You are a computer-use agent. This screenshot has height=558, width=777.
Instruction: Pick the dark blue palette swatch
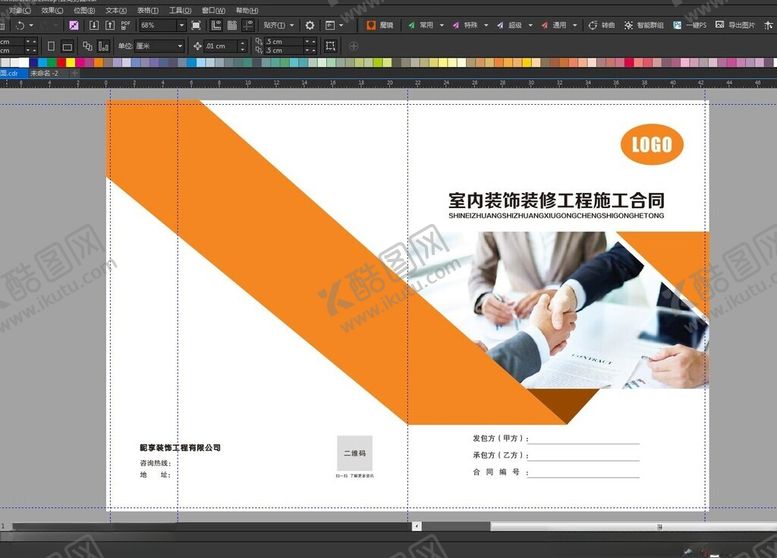(34, 62)
